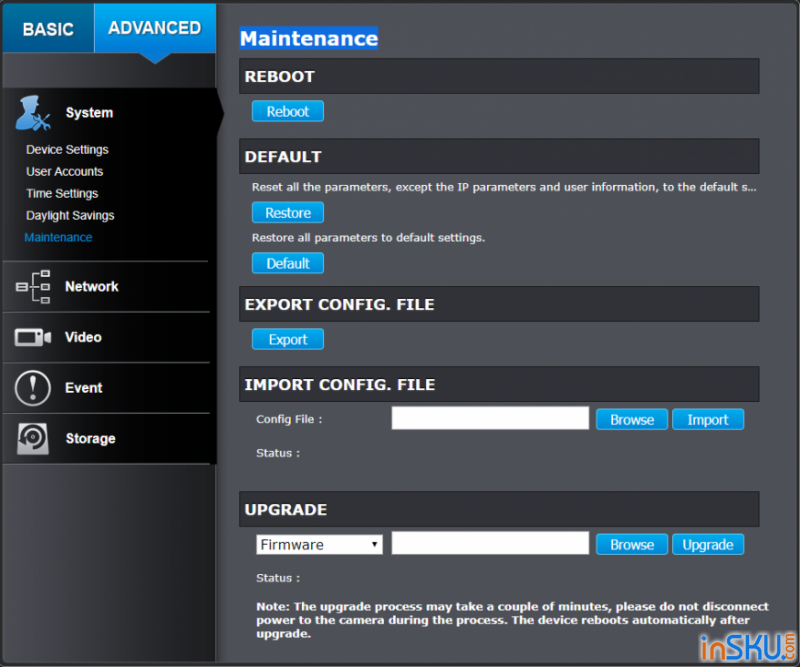The height and width of the screenshot is (667, 800).
Task: Click the Network topology icon
Action: coord(33,287)
